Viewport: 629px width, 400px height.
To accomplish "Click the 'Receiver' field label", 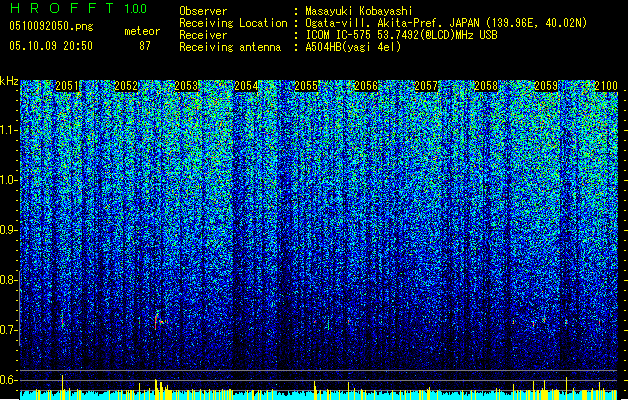I will pos(203,35).
